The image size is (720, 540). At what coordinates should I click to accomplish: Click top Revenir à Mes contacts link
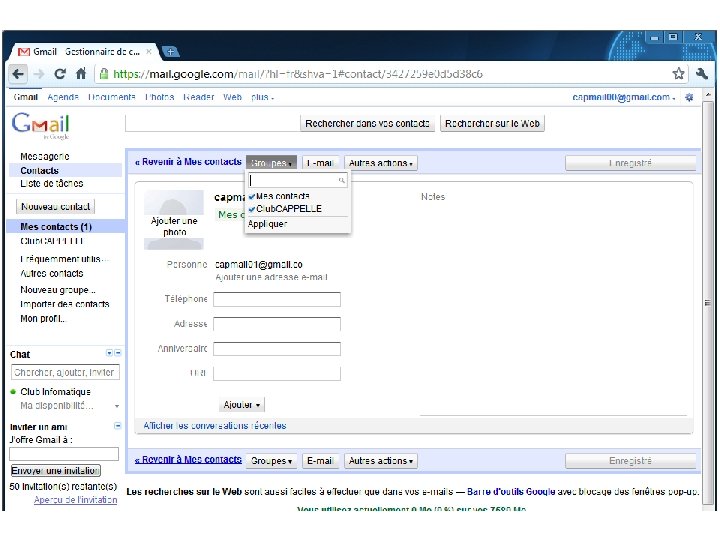pos(188,162)
